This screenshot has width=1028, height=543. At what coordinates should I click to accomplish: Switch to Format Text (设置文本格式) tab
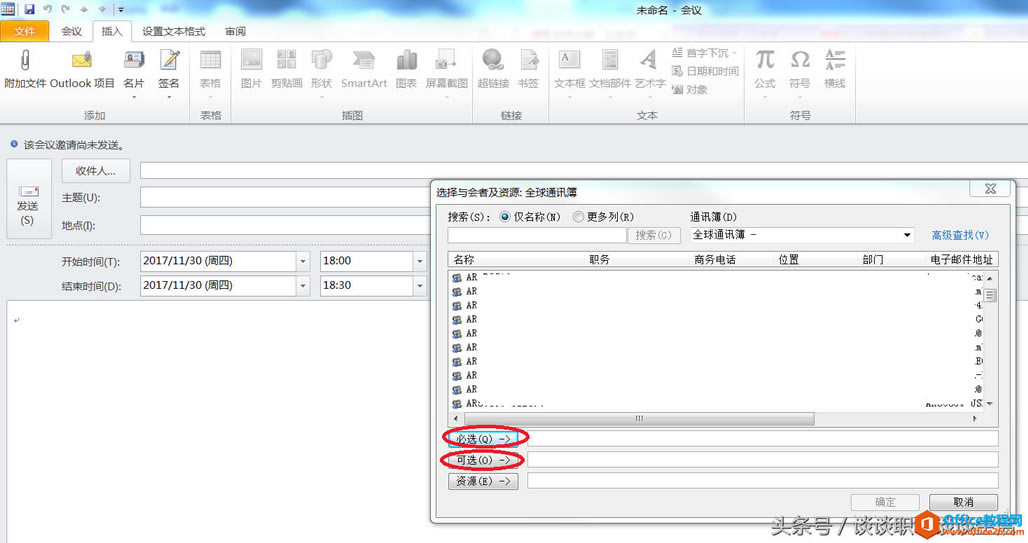point(174,31)
